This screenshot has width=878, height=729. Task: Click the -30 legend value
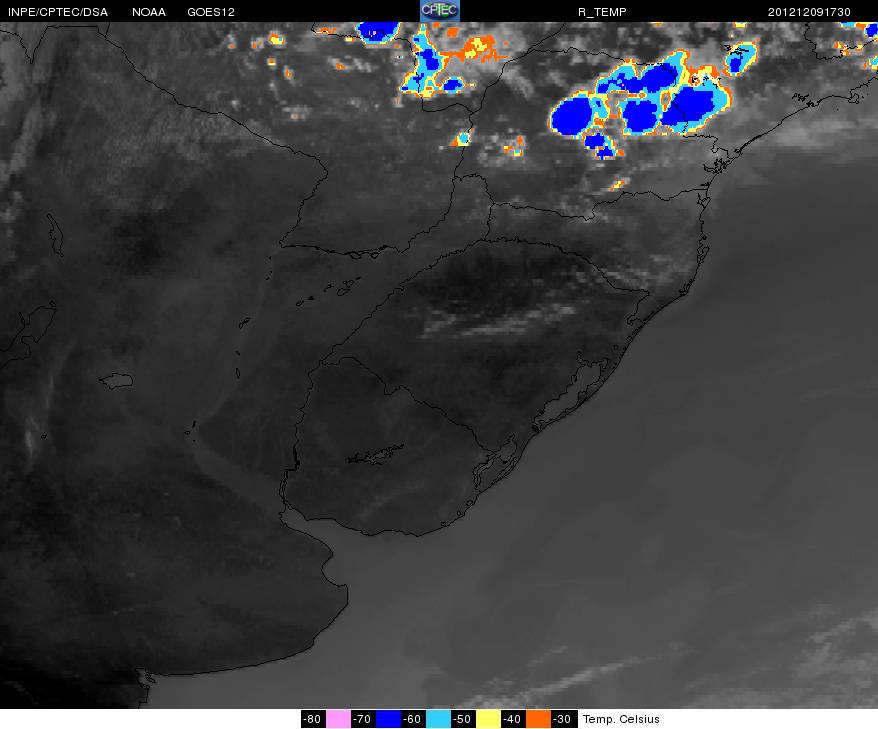coord(563,719)
